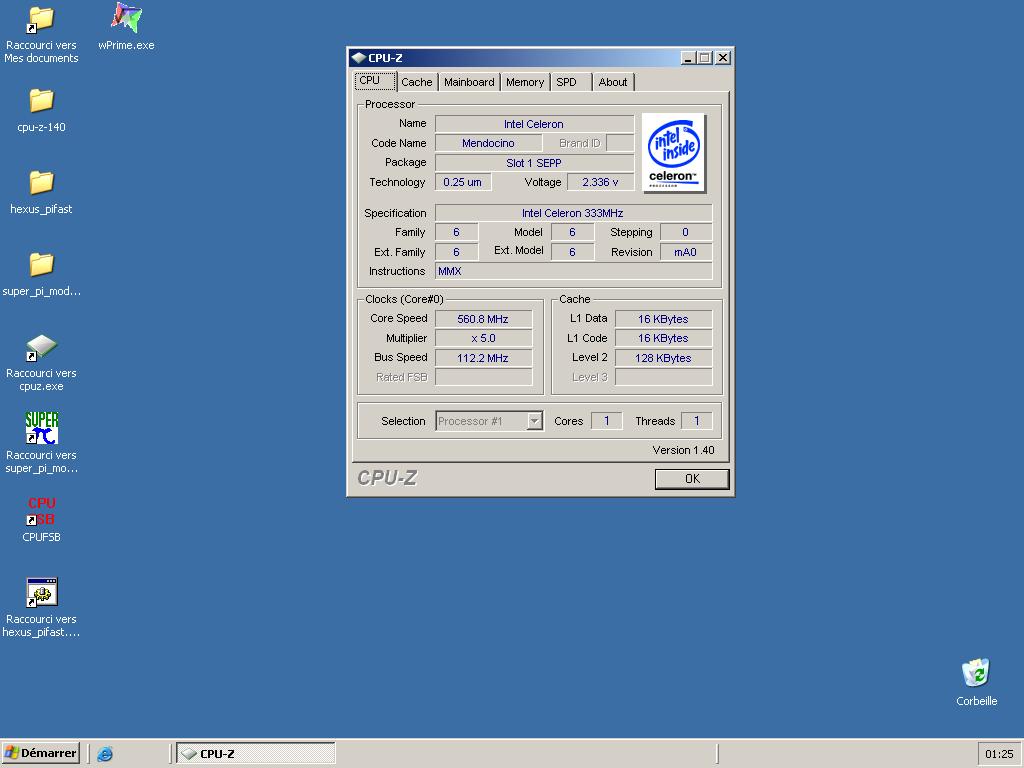Click the Multiplier value x 5.0
The height and width of the screenshot is (768, 1024).
pyautogui.click(x=483, y=338)
